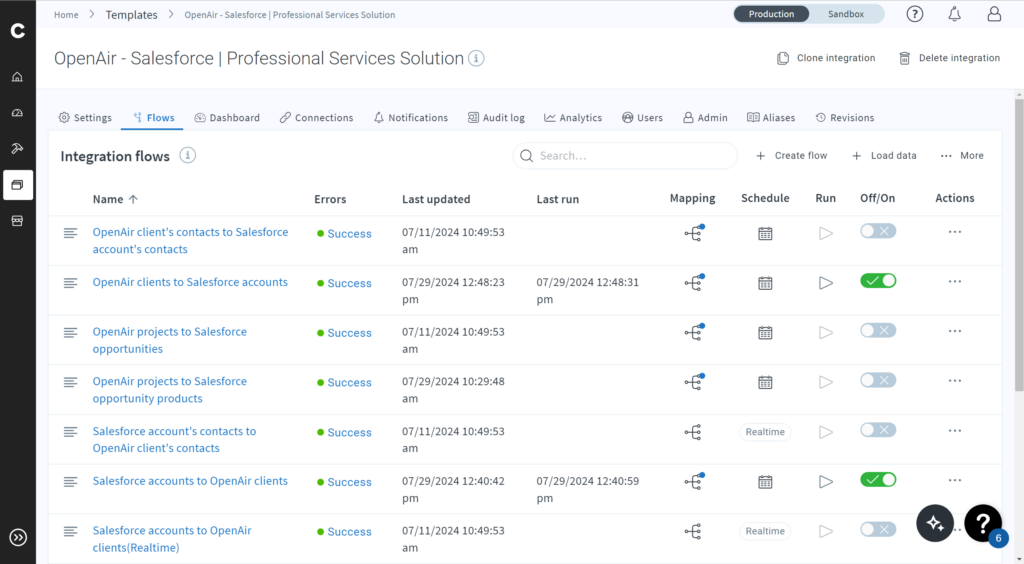
Task: Open the Connections tab
Action: point(316,118)
